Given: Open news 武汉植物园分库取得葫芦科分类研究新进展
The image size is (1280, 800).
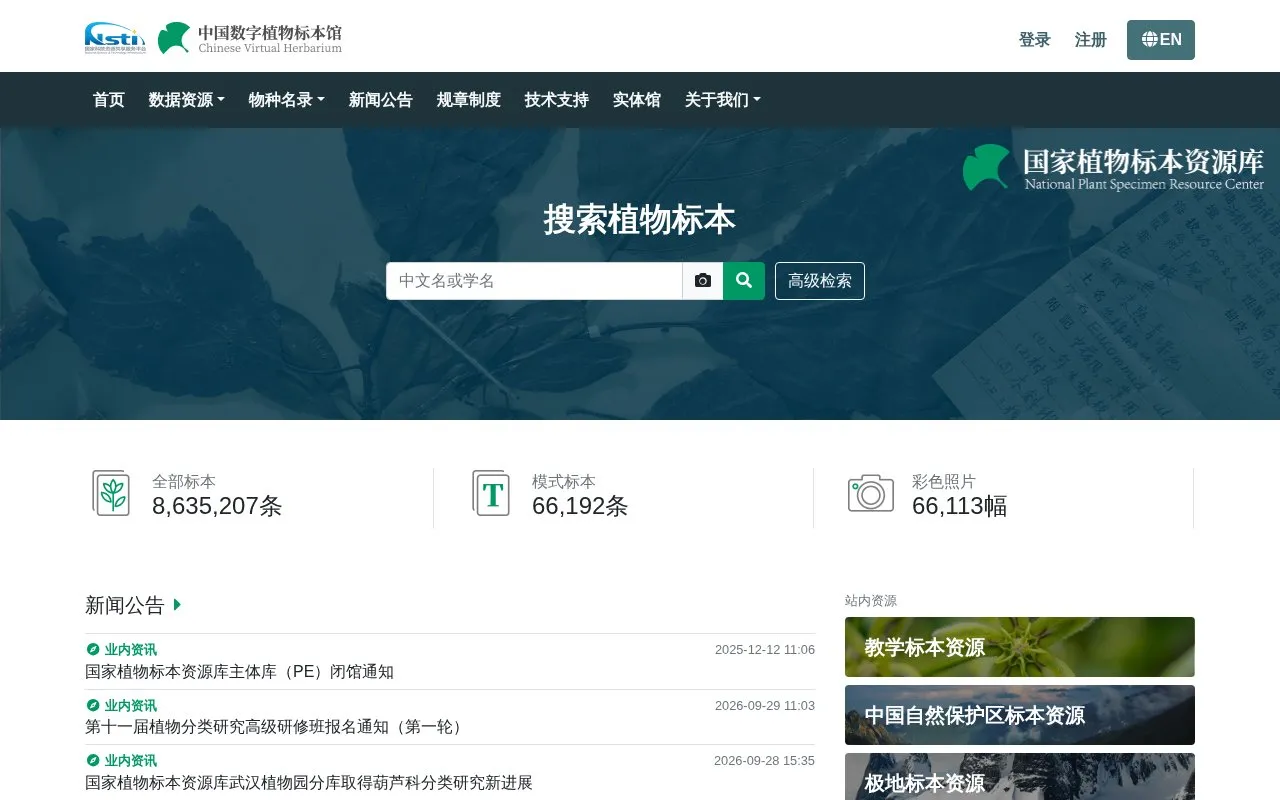Looking at the screenshot, I should 309,783.
